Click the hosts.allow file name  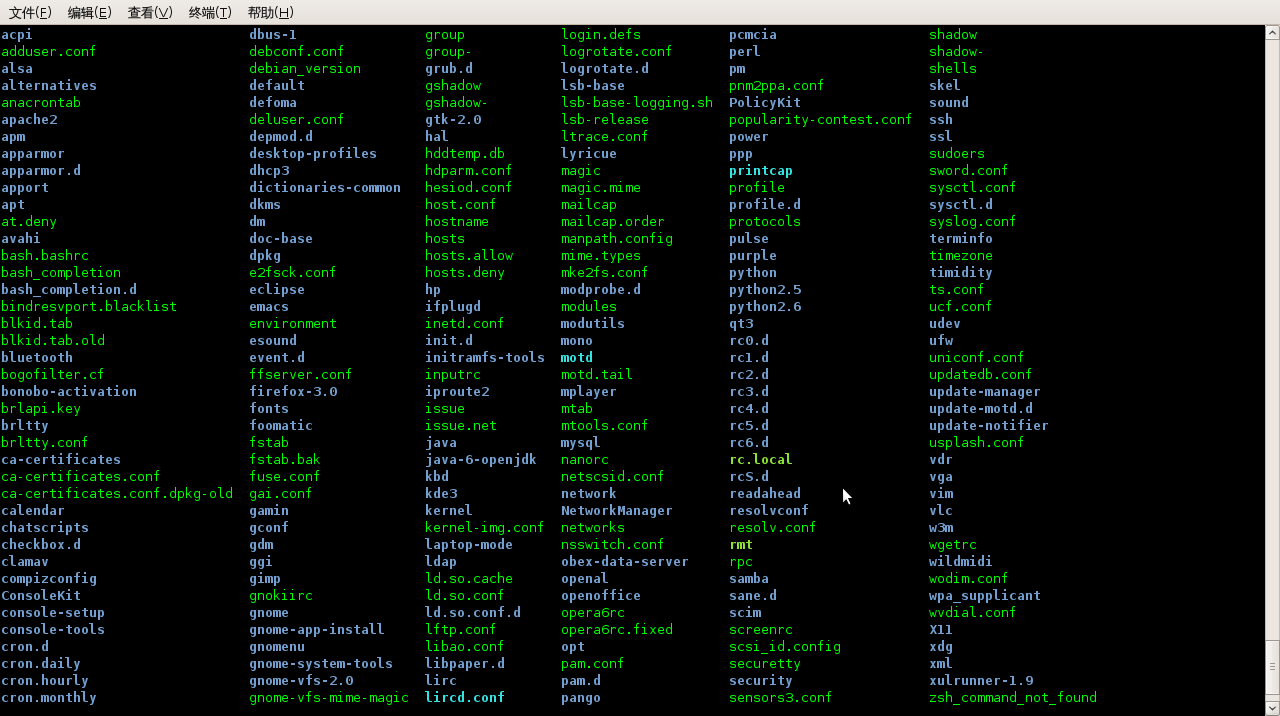[x=469, y=255]
